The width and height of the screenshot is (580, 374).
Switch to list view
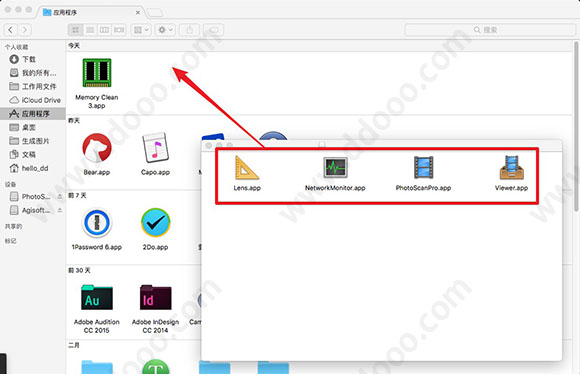(90, 30)
